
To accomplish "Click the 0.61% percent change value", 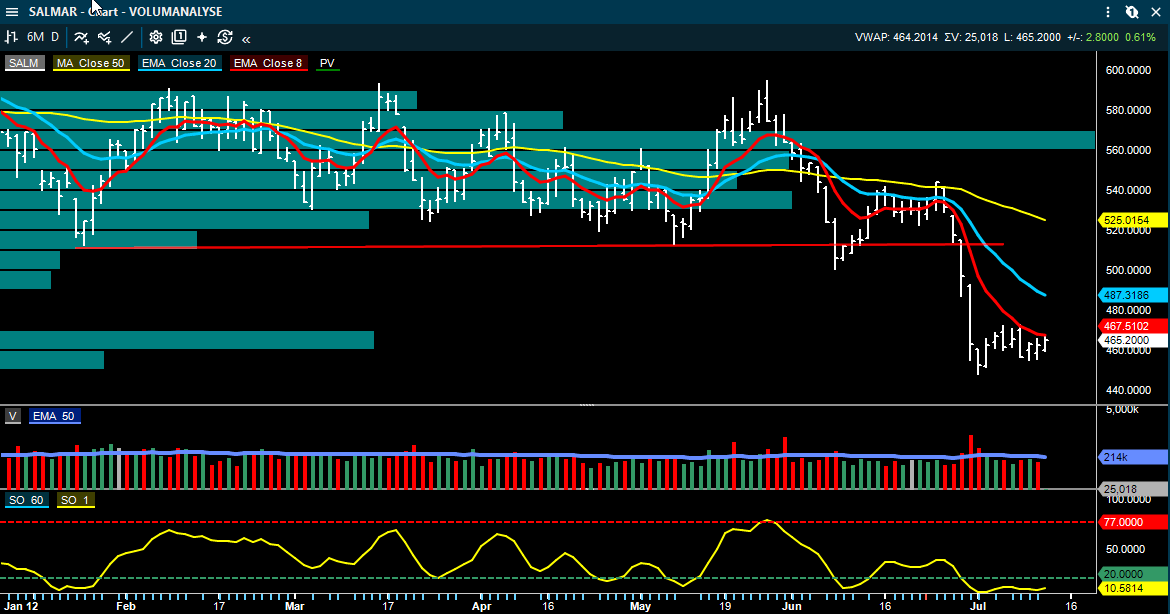I will tap(1141, 37).
